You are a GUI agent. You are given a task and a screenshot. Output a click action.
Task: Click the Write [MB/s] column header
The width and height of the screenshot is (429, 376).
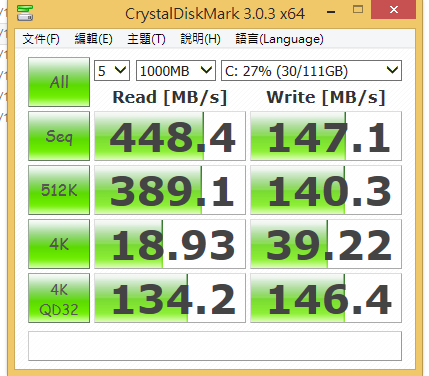(x=326, y=97)
